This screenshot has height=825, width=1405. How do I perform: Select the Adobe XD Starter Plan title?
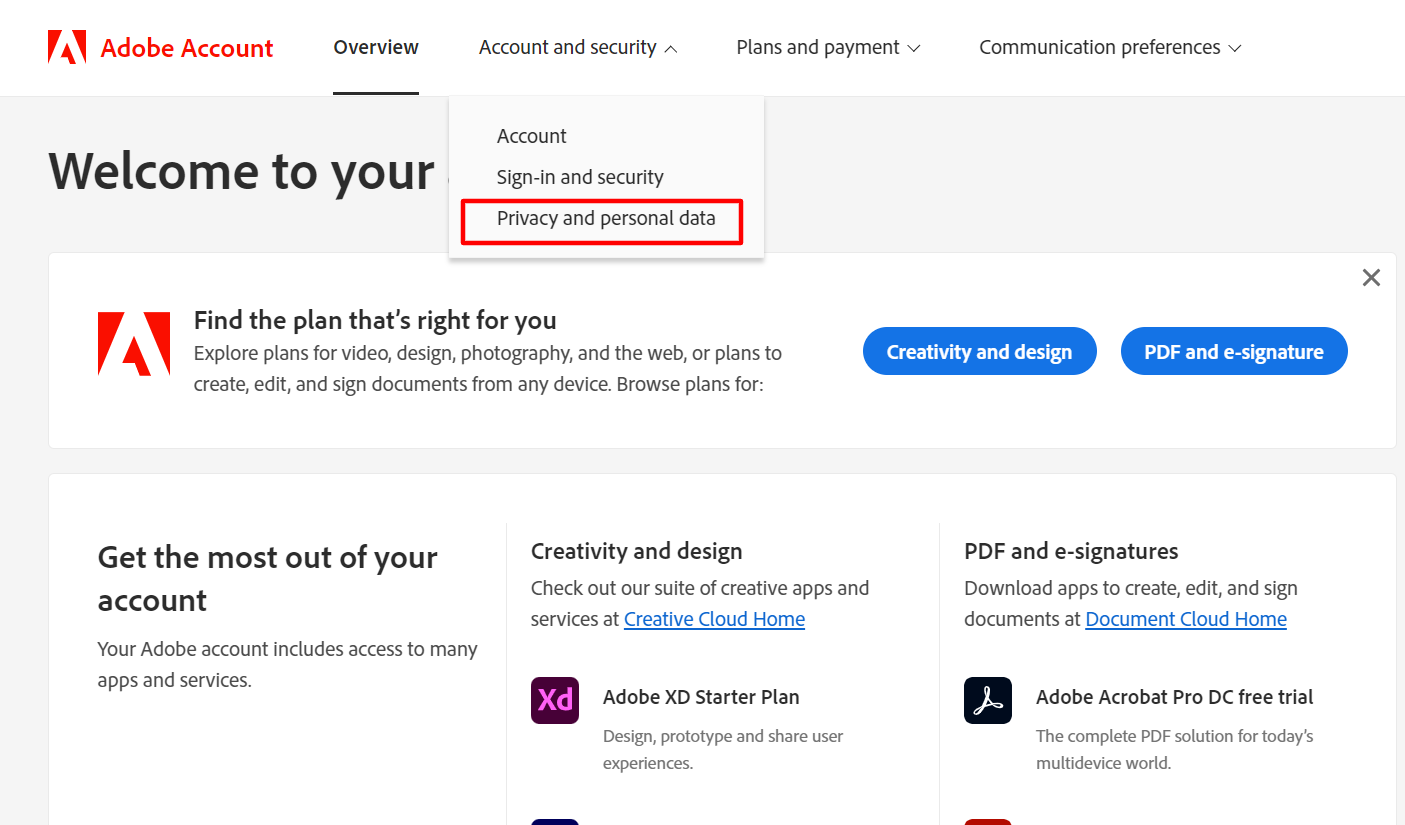[701, 697]
